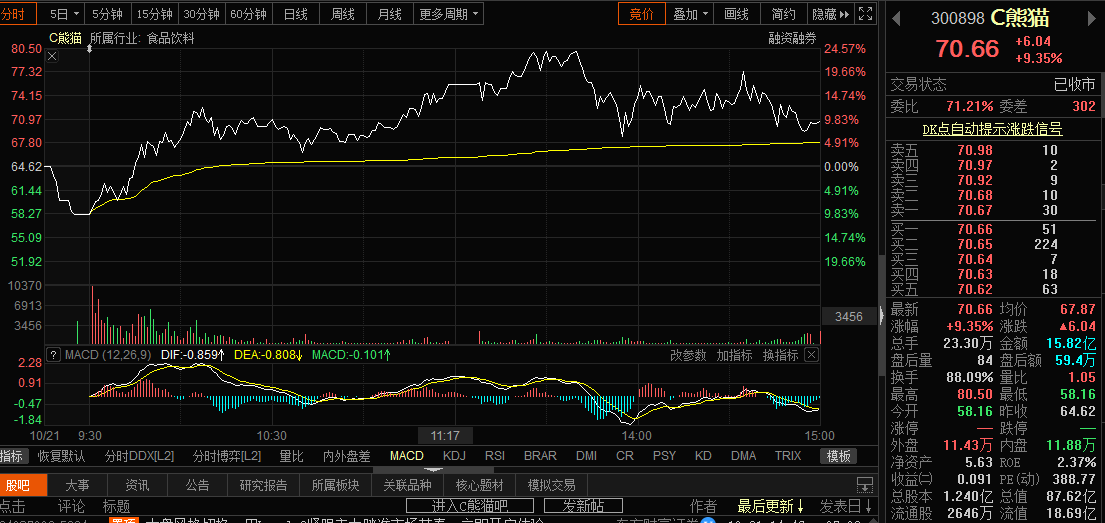Screen dimensions: 1105x523
Task: Open the 叠加 overlay dropdown
Action: click(x=690, y=13)
